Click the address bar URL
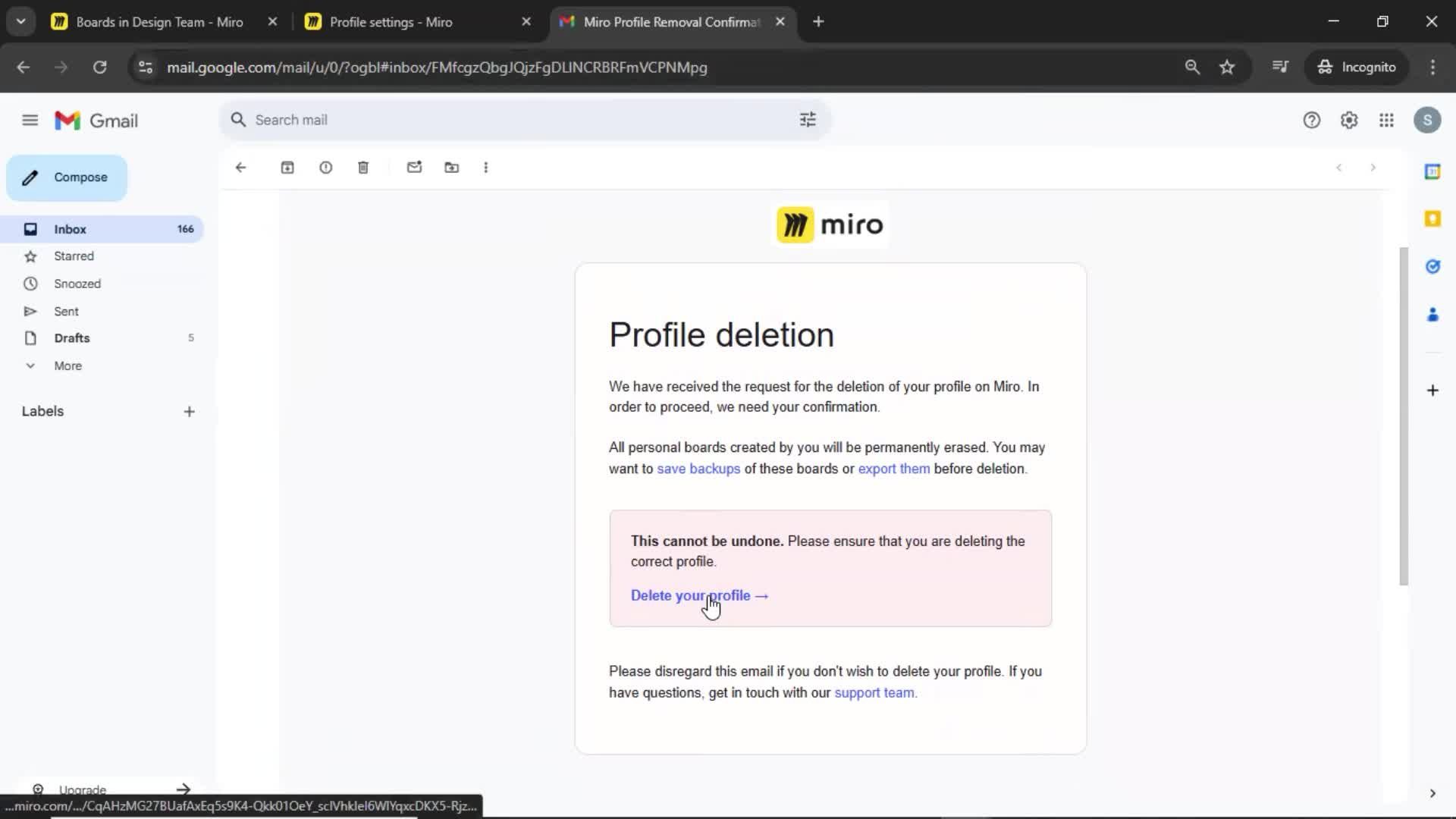The height and width of the screenshot is (819, 1456). 437,67
